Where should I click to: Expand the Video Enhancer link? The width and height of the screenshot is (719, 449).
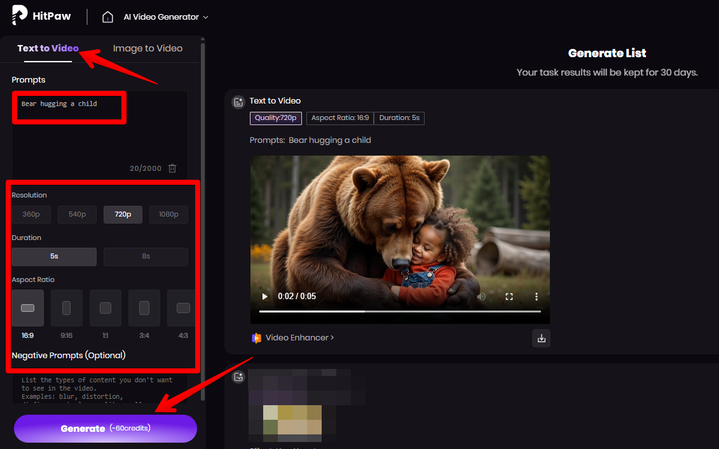[x=293, y=338]
